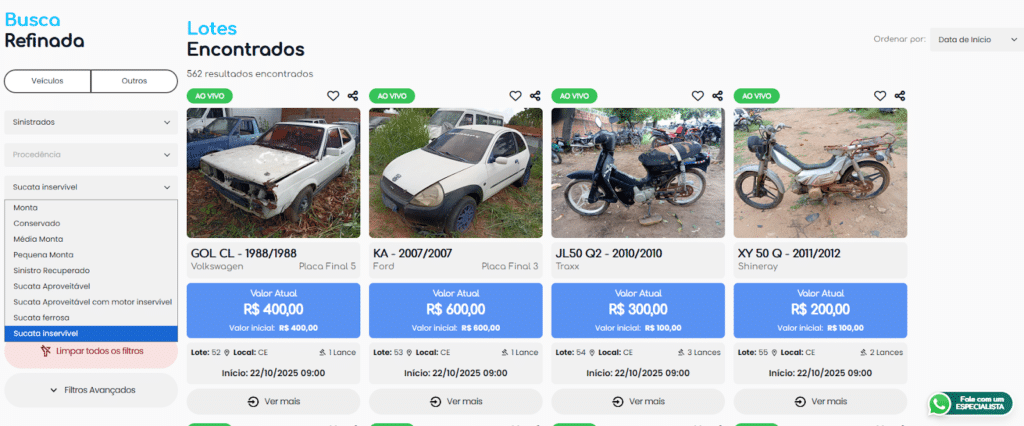Screen dimensions: 1024x426
Task: Open the Ordenar por Data de início dropdown
Action: [x=974, y=39]
